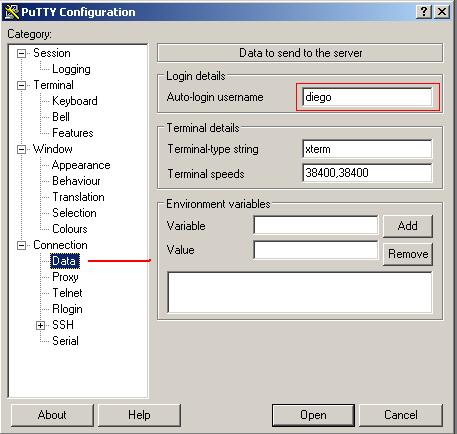The height and width of the screenshot is (434, 457).
Task: Select the Connection category
Action: click(60, 245)
